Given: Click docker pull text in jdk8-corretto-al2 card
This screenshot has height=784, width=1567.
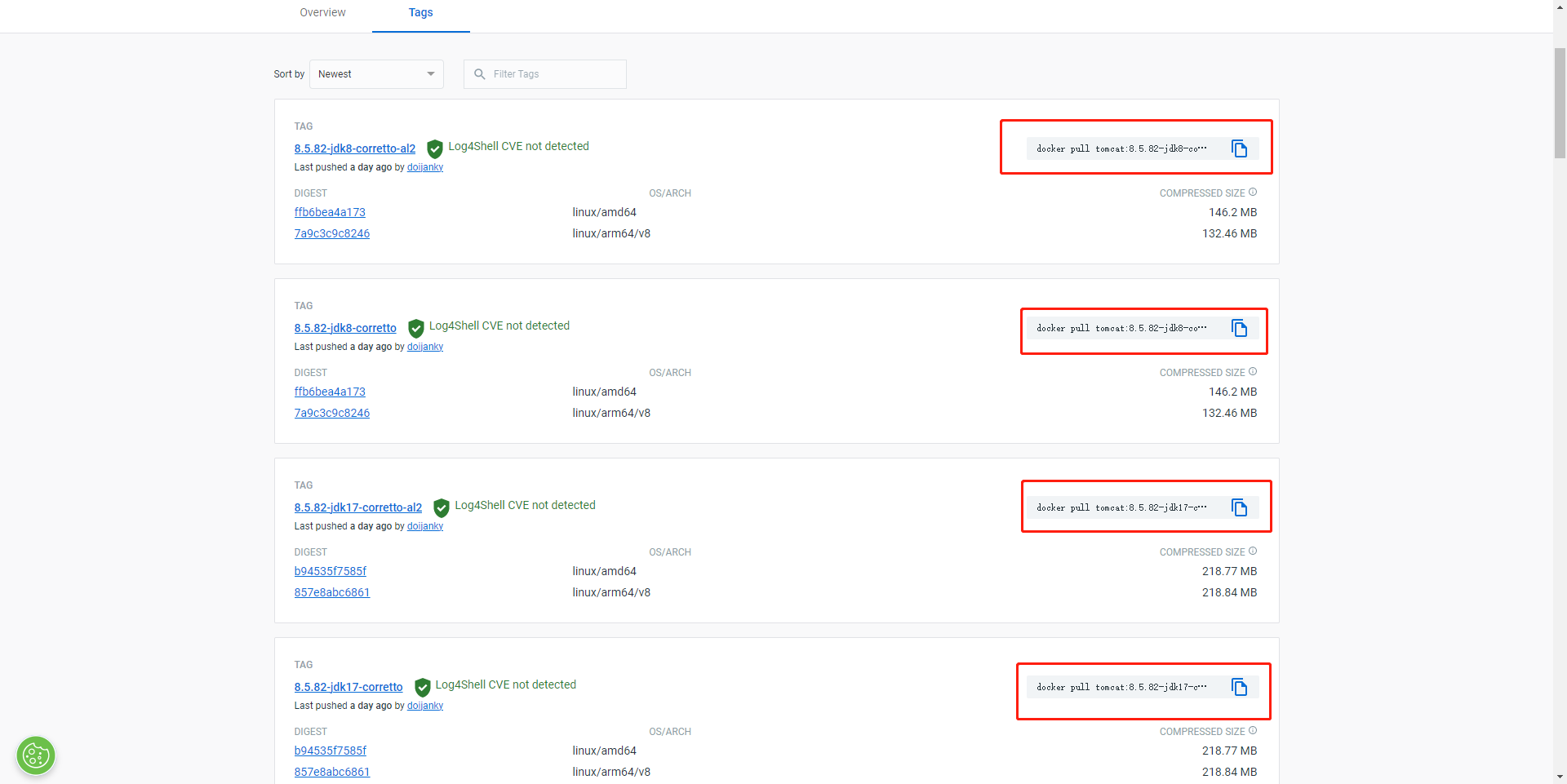Looking at the screenshot, I should pyautogui.click(x=1121, y=148).
